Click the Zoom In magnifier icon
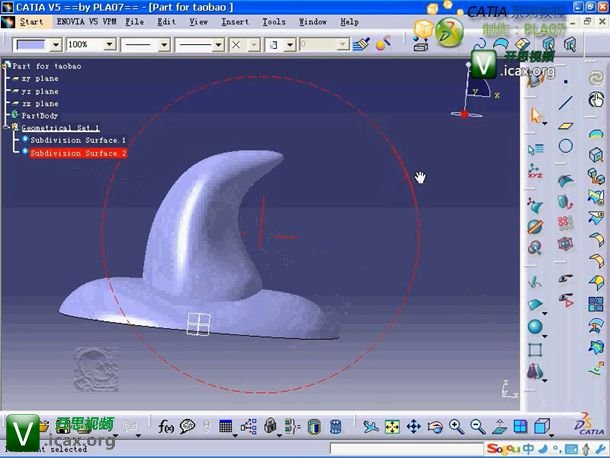This screenshot has height=458, width=610. point(456,427)
